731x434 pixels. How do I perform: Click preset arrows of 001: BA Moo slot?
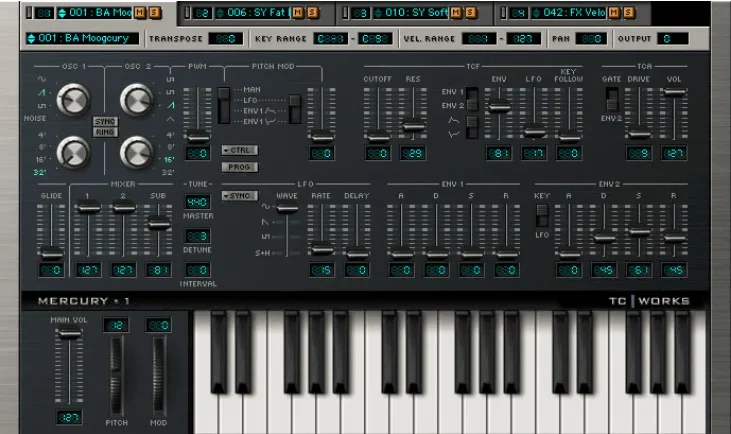[x=62, y=13]
